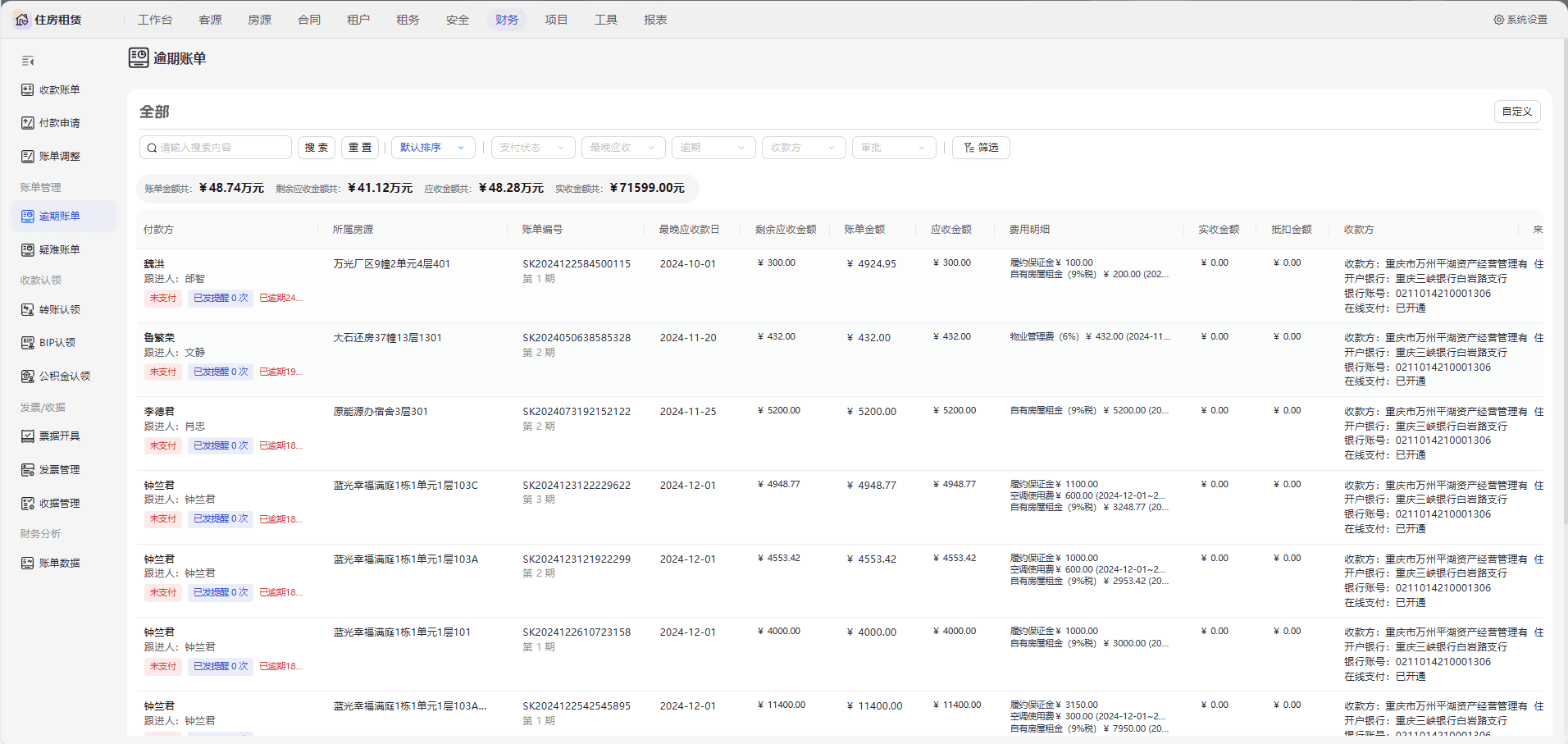Screen dimensions: 1568x744
Task: Open the 审批 filter dropdown
Action: (894, 148)
